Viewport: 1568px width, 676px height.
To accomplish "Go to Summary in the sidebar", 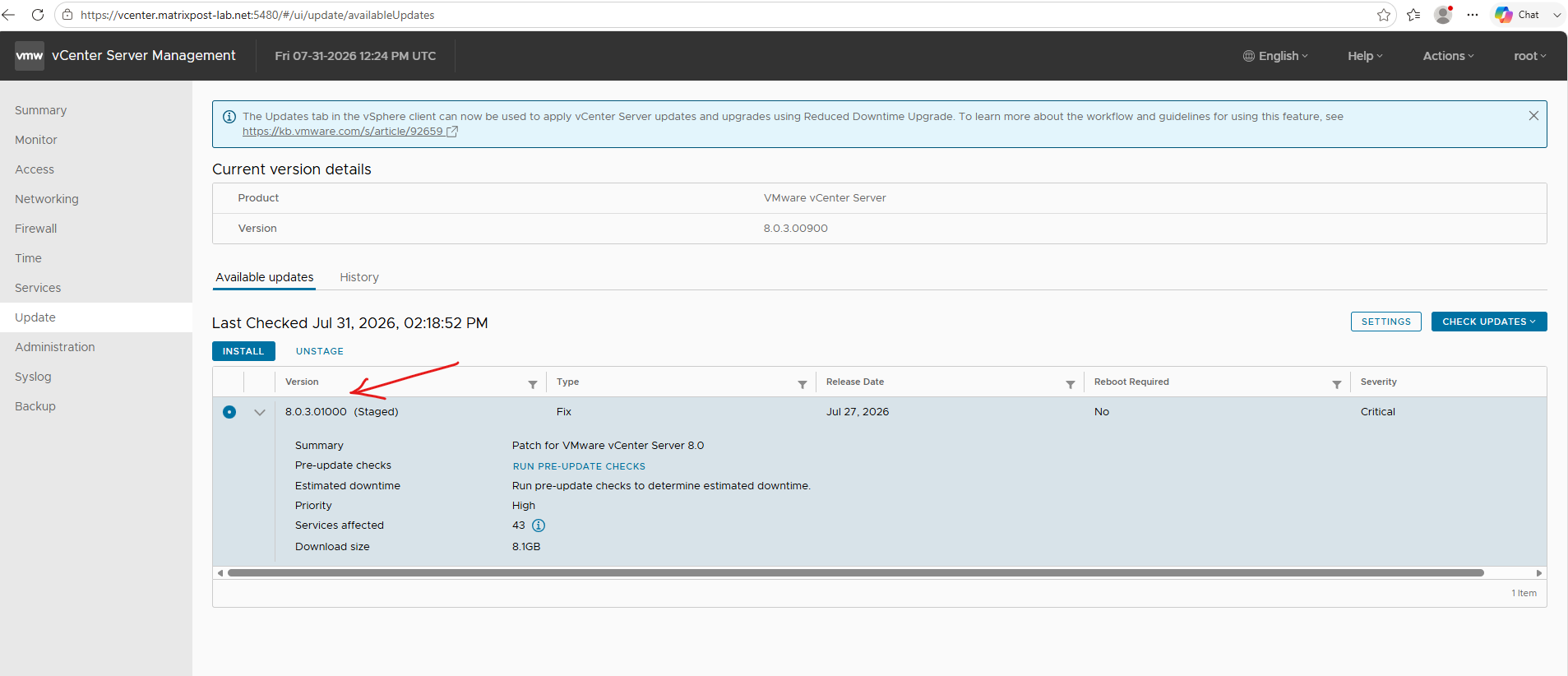I will pyautogui.click(x=96, y=110).
